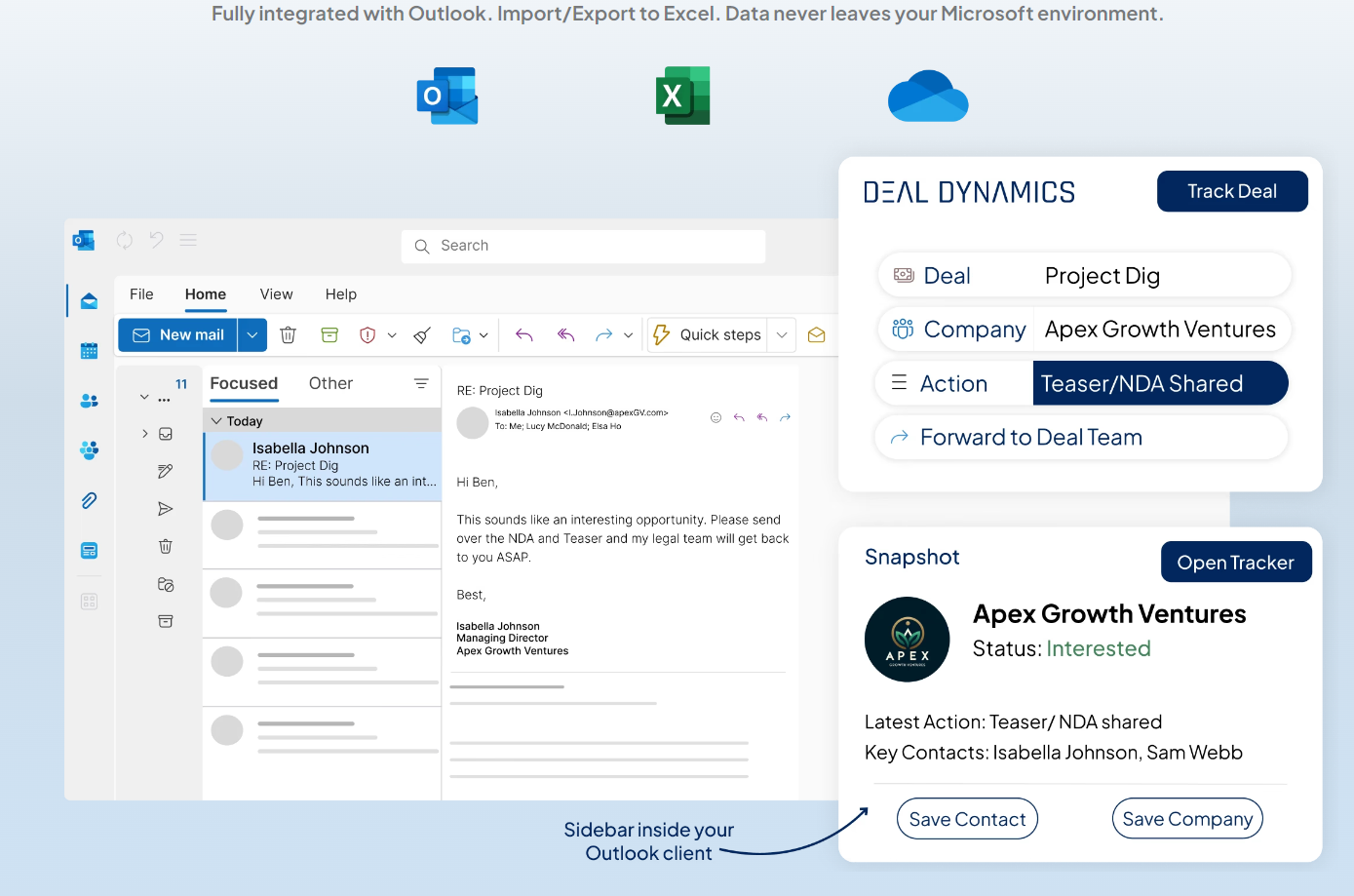This screenshot has width=1354, height=896.
Task: Expand the Quick steps dropdown arrow
Action: coord(782,335)
